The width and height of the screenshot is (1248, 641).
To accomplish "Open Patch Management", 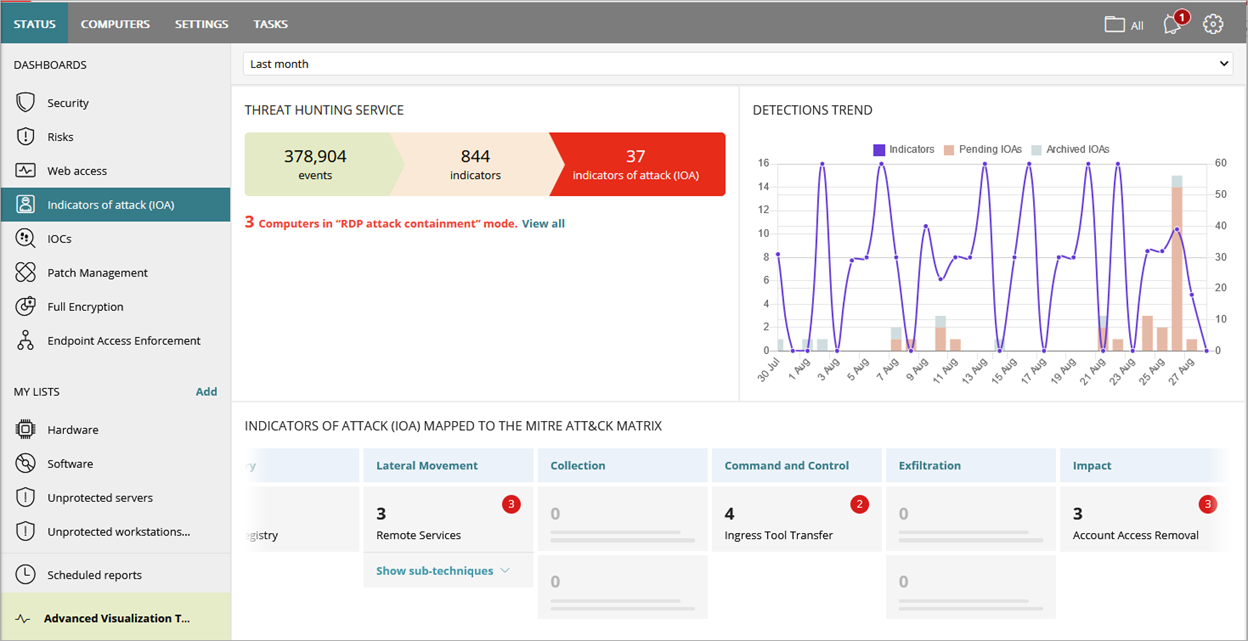I will pos(96,272).
